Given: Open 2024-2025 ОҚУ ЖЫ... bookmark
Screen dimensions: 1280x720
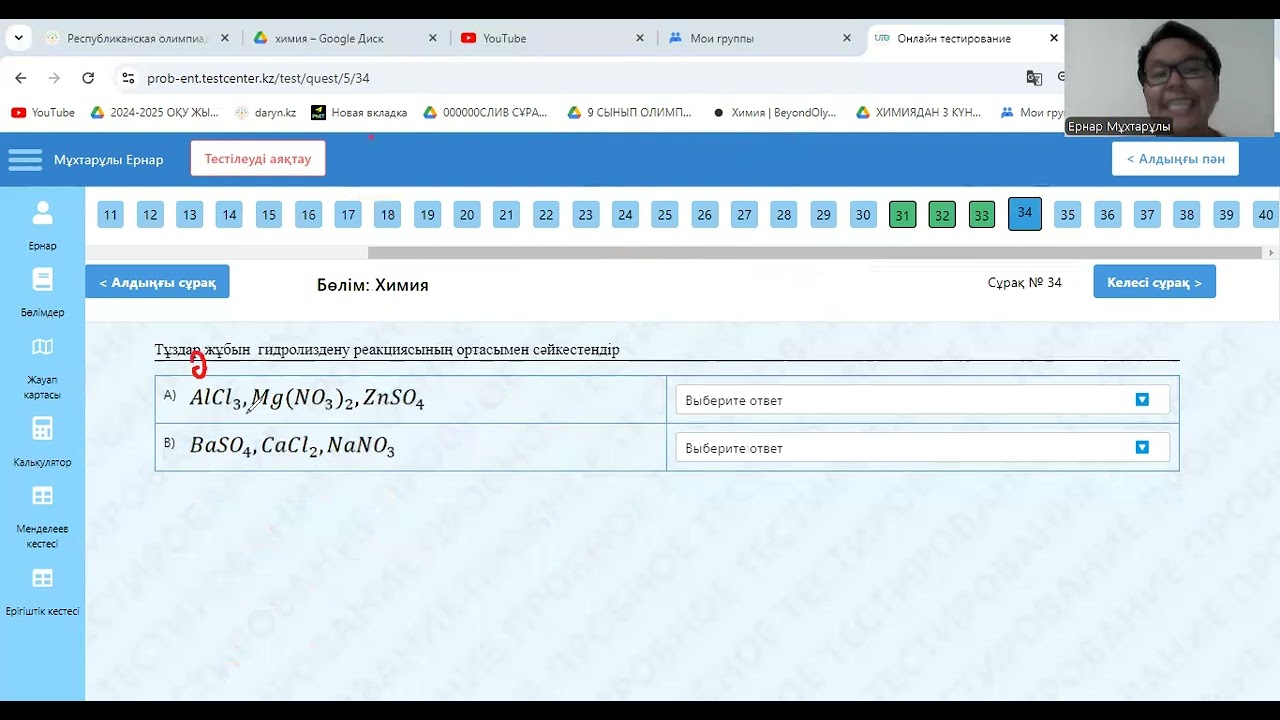Looking at the screenshot, I should click(154, 113).
